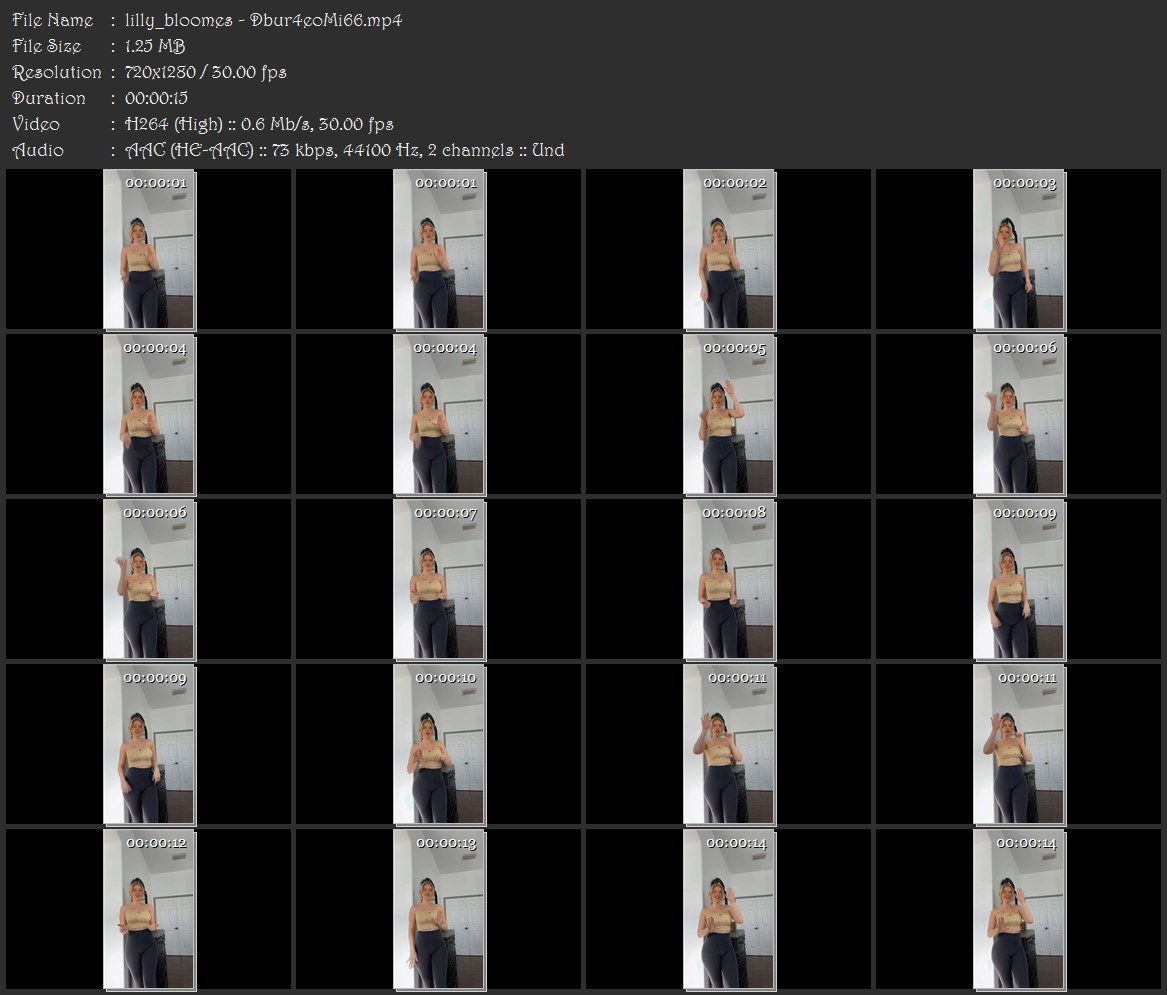Select the frame marked 00:00:10
Viewport: 1167px width, 995px height.
coord(439,745)
